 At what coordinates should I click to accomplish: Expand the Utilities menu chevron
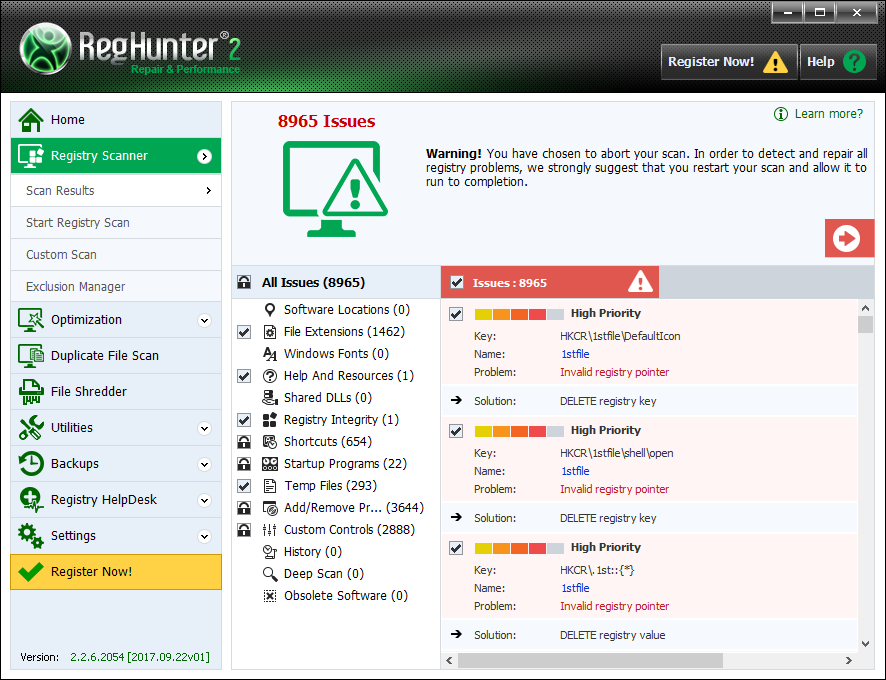tap(205, 428)
